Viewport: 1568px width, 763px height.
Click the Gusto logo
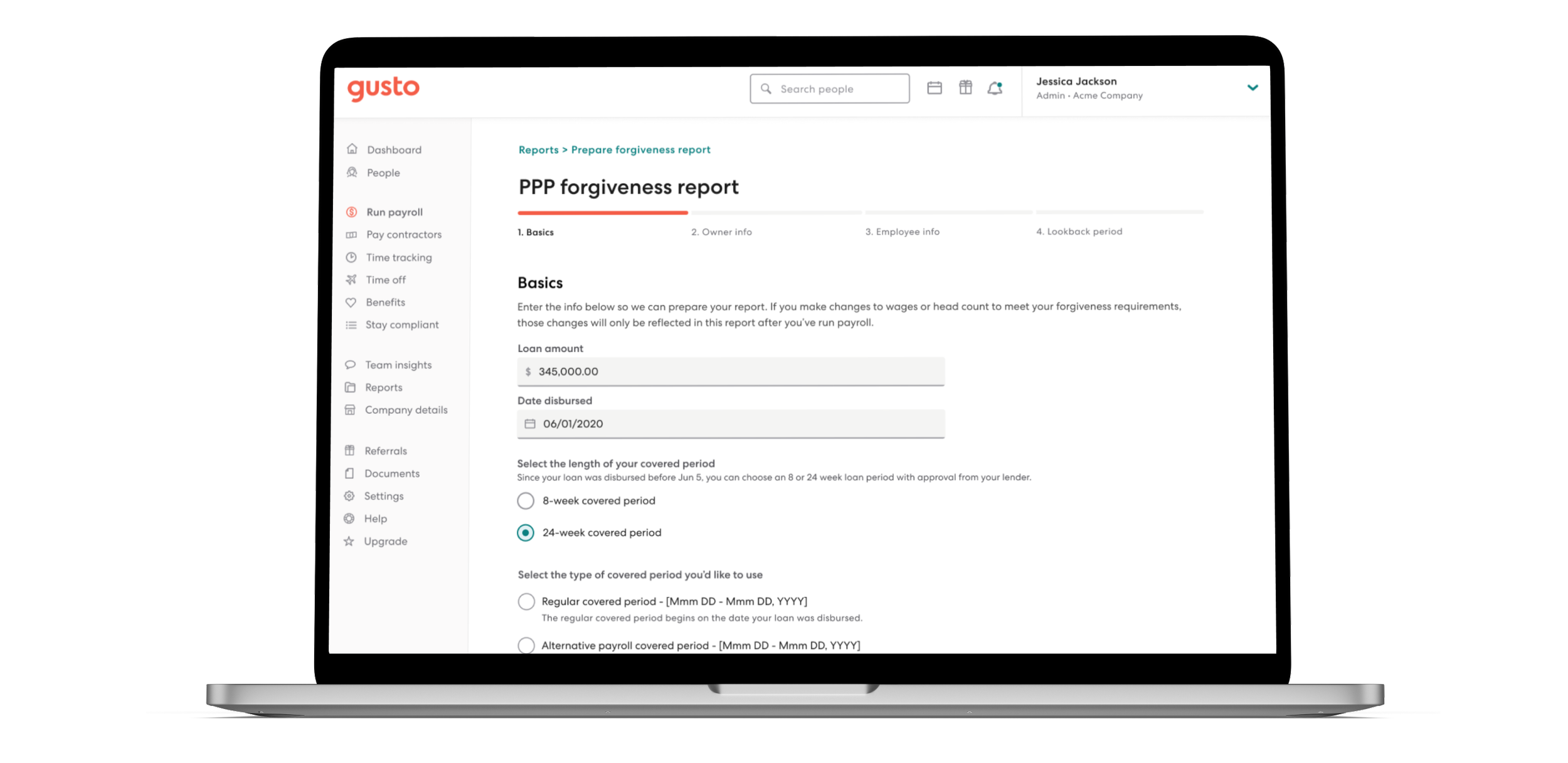tap(383, 88)
